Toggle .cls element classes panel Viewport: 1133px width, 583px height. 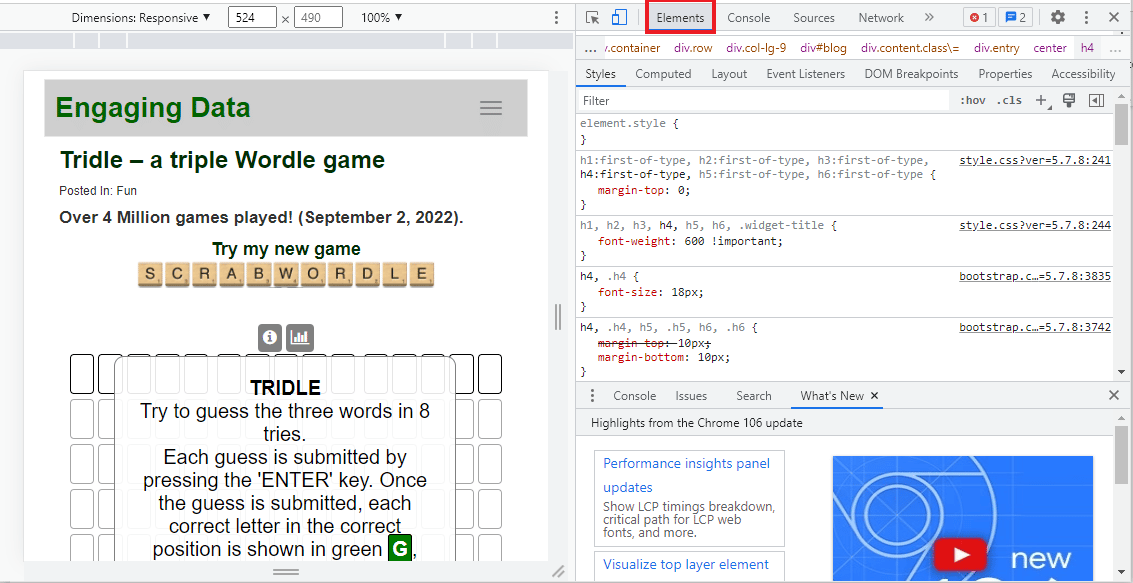coord(1009,100)
